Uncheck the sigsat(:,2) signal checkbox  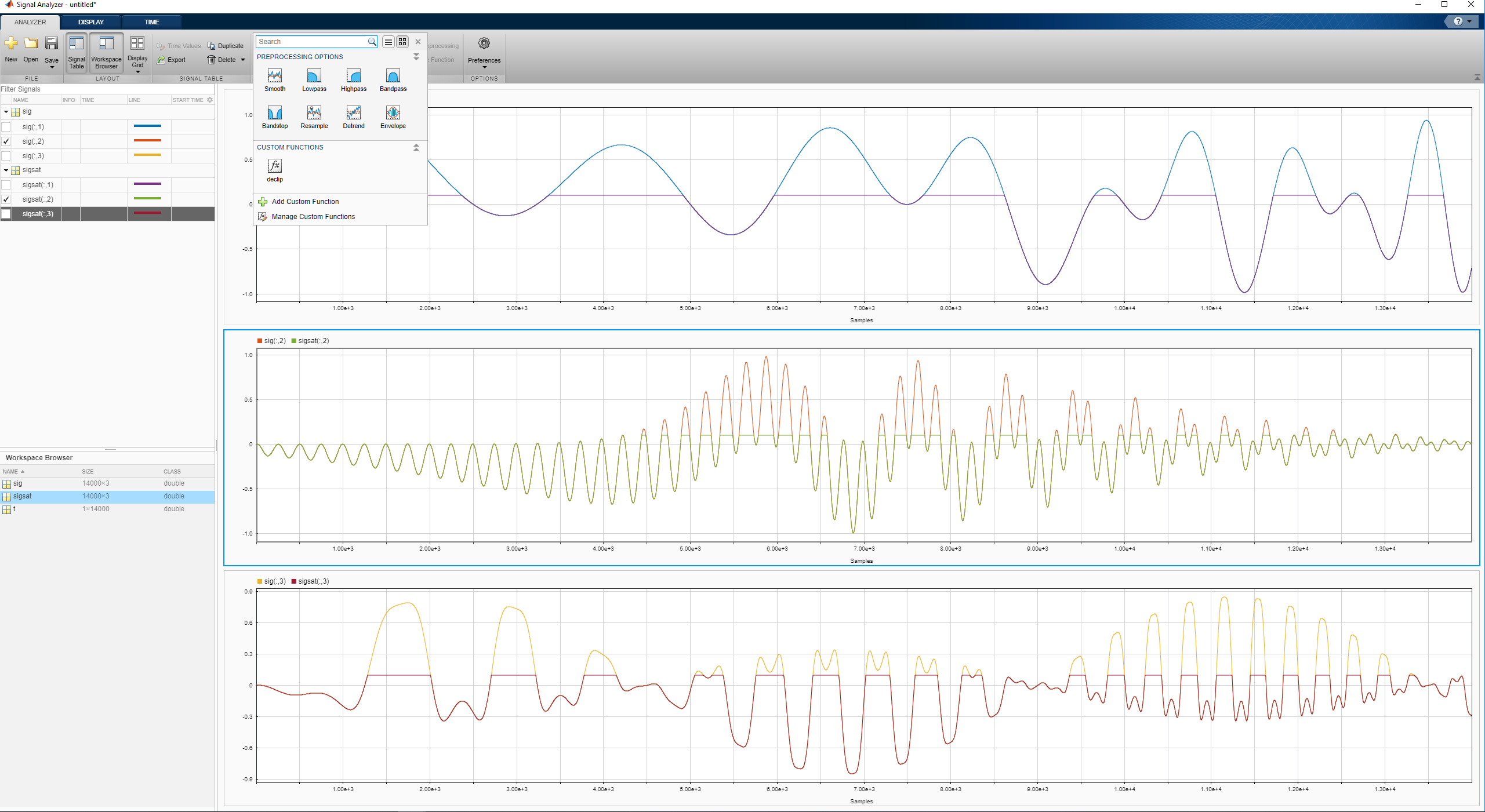pyautogui.click(x=6, y=199)
